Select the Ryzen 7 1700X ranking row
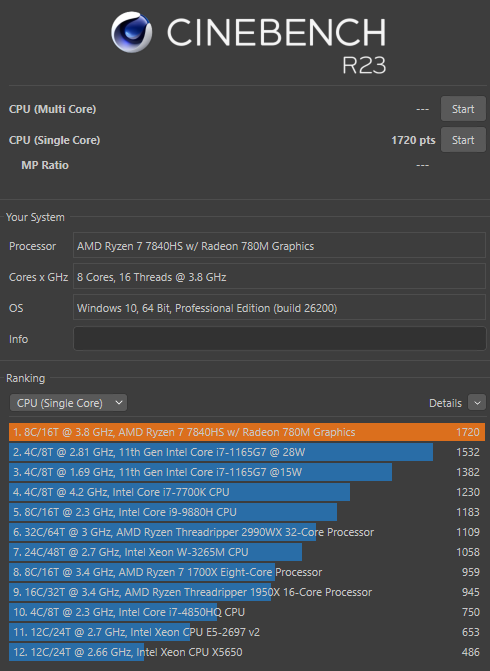The width and height of the screenshot is (490, 671). [247, 572]
